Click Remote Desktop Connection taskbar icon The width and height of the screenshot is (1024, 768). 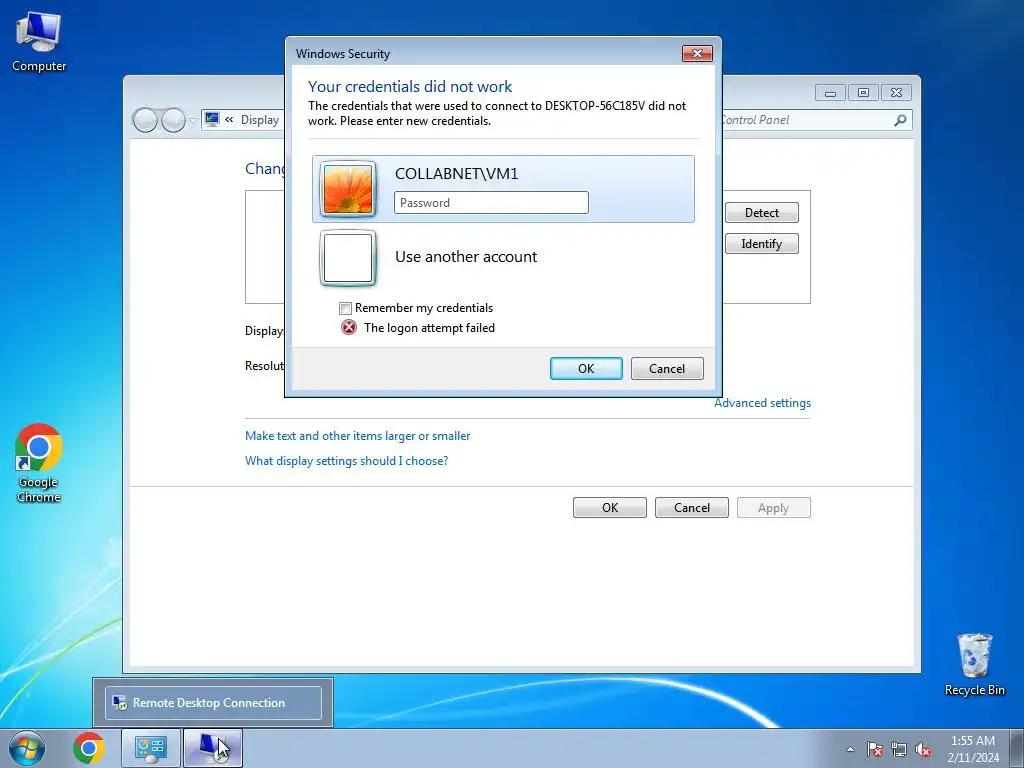click(213, 748)
